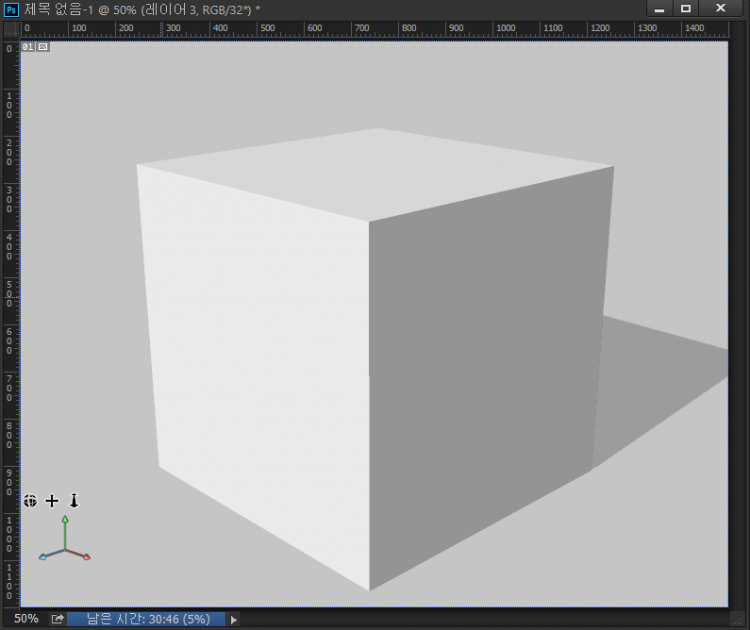Select the dark right face of cube
This screenshot has width=750, height=630.
coord(485,380)
